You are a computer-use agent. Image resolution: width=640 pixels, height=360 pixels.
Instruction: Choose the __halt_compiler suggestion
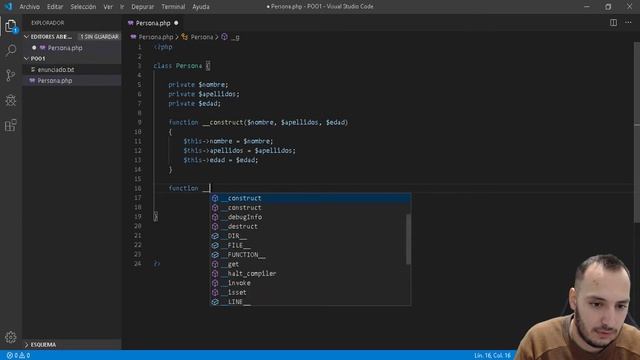(x=310, y=273)
